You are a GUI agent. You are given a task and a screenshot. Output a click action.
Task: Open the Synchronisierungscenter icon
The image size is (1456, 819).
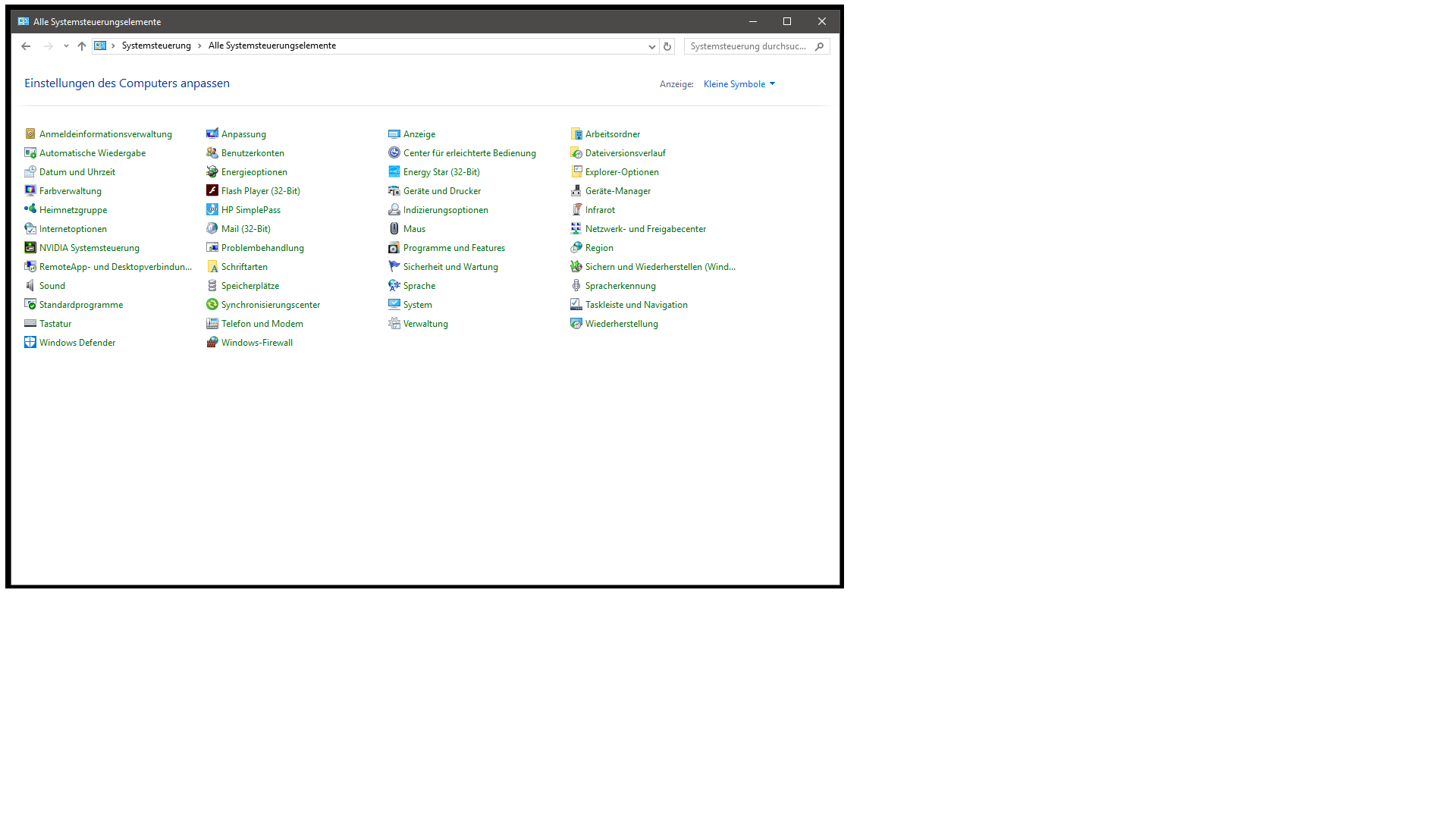tap(212, 304)
